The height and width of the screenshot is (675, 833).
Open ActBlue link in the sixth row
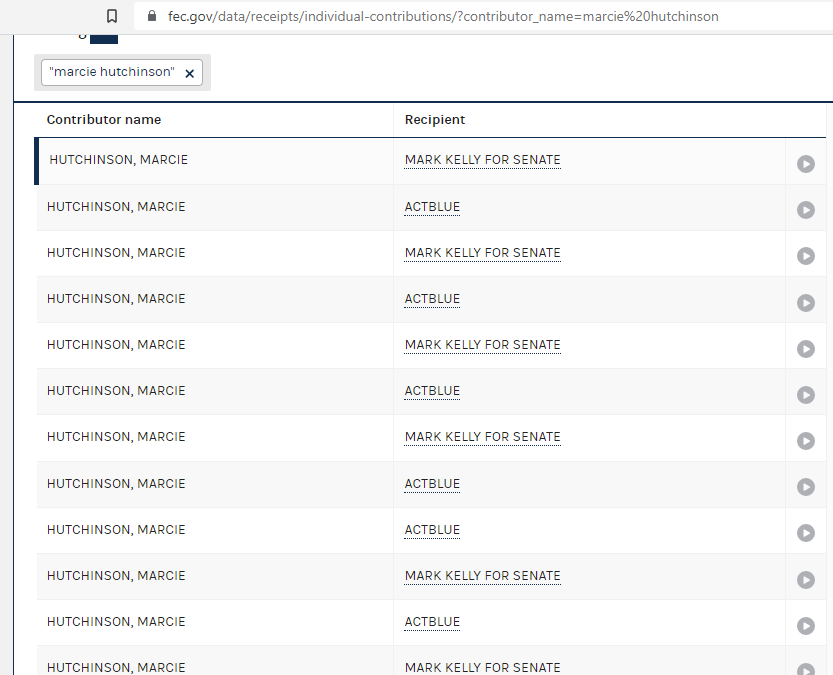(432, 391)
